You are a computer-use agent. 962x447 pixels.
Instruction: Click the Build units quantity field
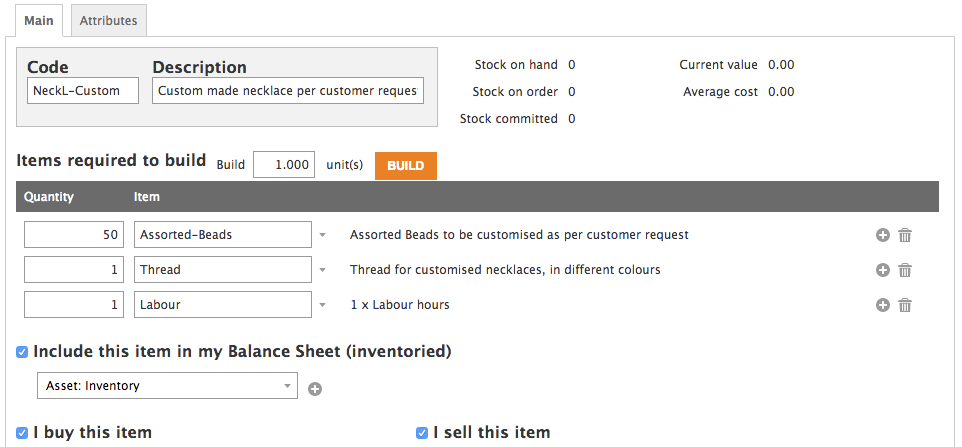[284, 165]
